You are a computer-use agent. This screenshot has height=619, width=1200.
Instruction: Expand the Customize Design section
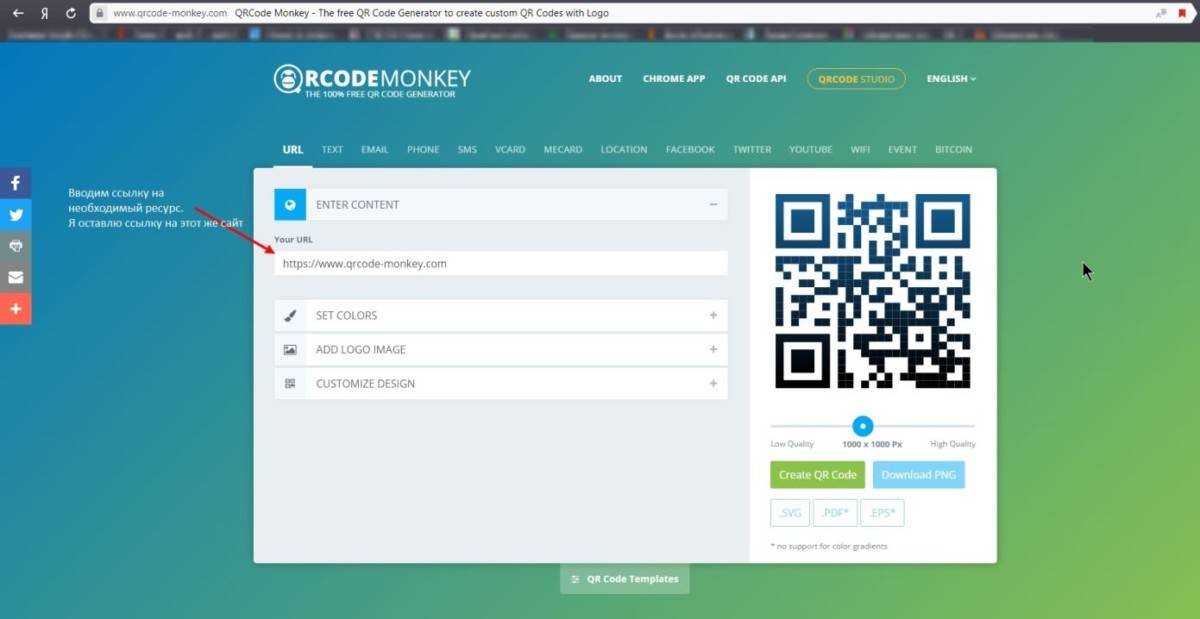(713, 384)
